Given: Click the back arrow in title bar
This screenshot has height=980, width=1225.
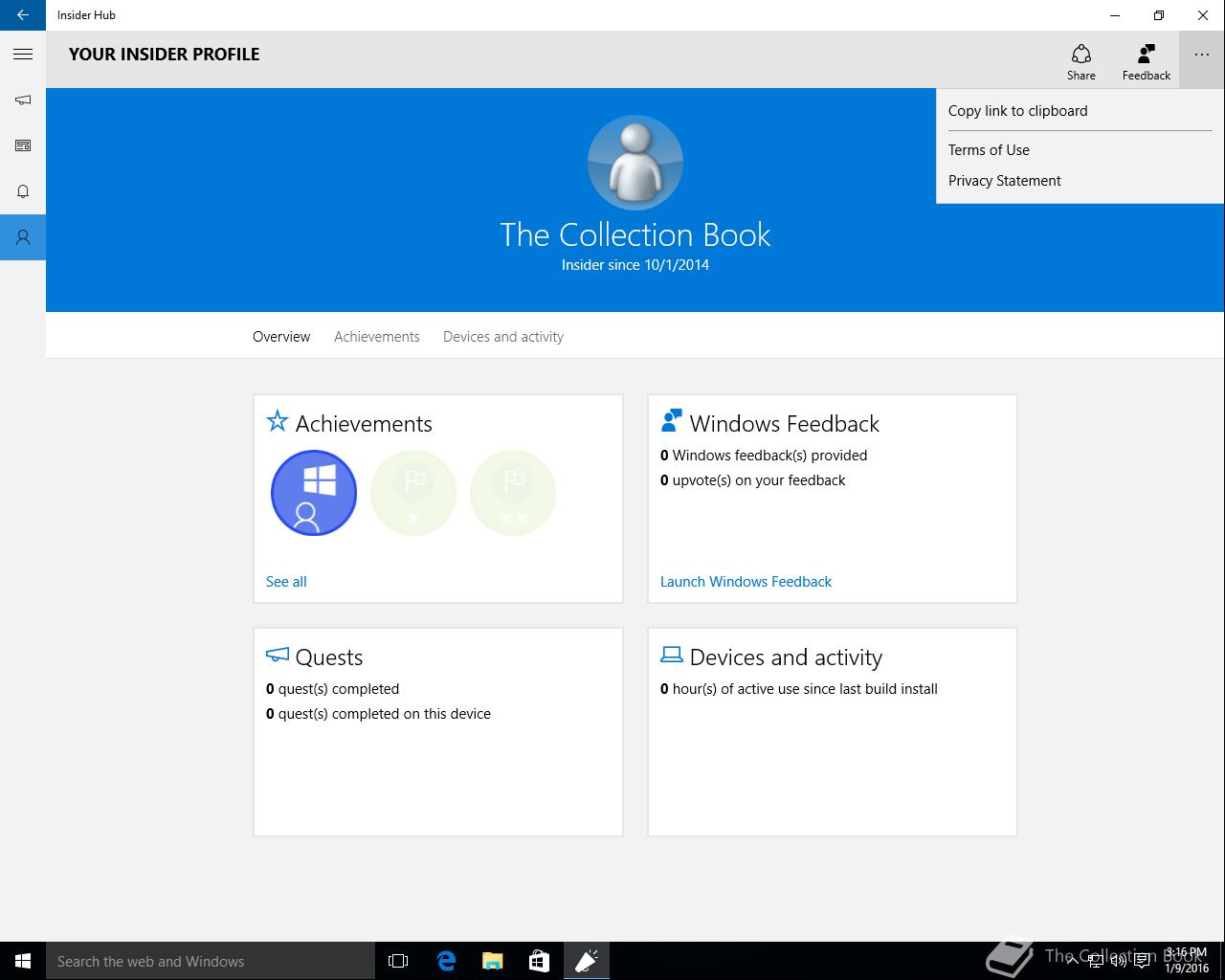Looking at the screenshot, I should (x=23, y=15).
